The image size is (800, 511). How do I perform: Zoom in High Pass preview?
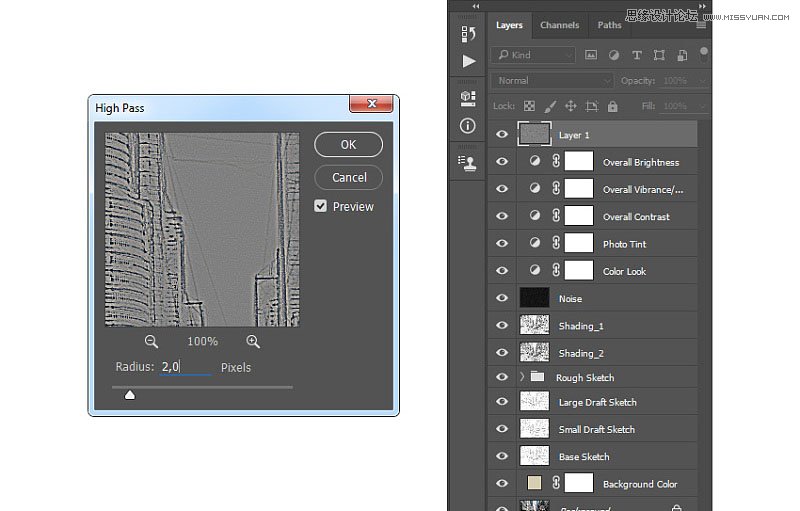[x=253, y=341]
